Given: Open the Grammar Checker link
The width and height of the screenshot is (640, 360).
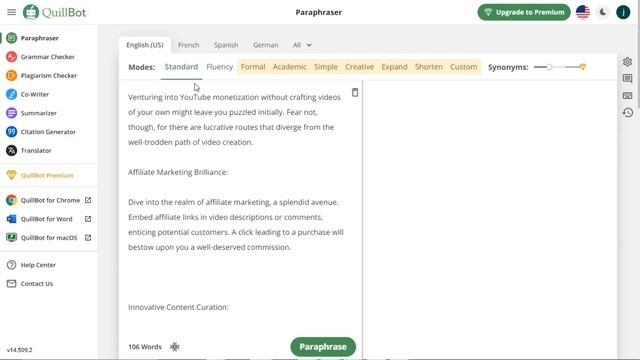Looking at the screenshot, I should coord(48,57).
